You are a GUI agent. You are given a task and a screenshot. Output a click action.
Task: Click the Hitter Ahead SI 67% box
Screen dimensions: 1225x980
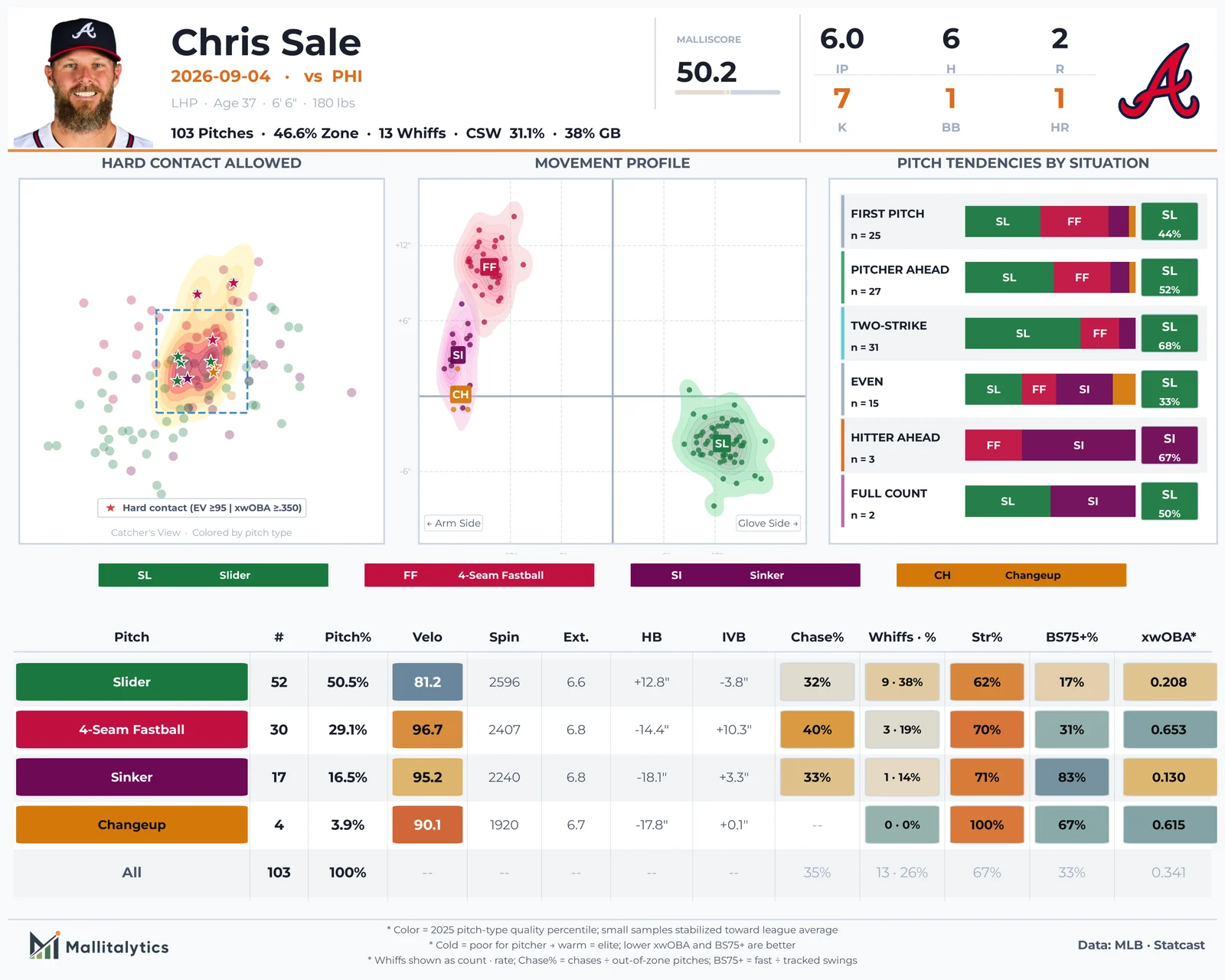pos(1169,446)
